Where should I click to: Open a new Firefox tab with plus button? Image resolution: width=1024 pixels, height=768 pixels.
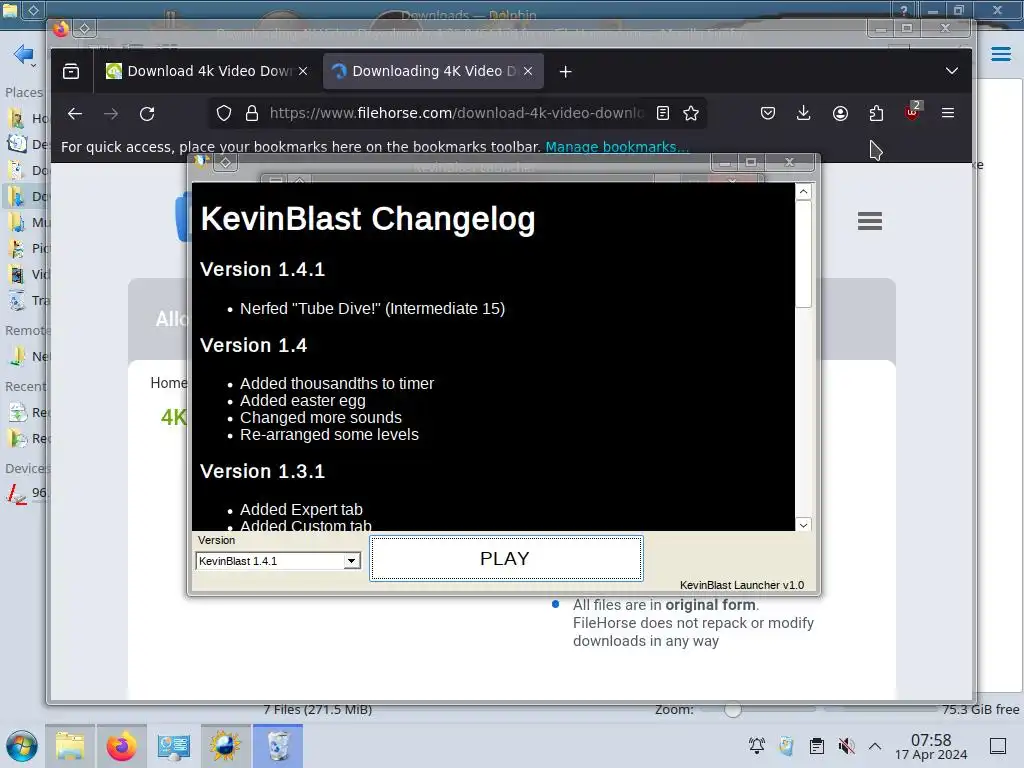pos(566,72)
